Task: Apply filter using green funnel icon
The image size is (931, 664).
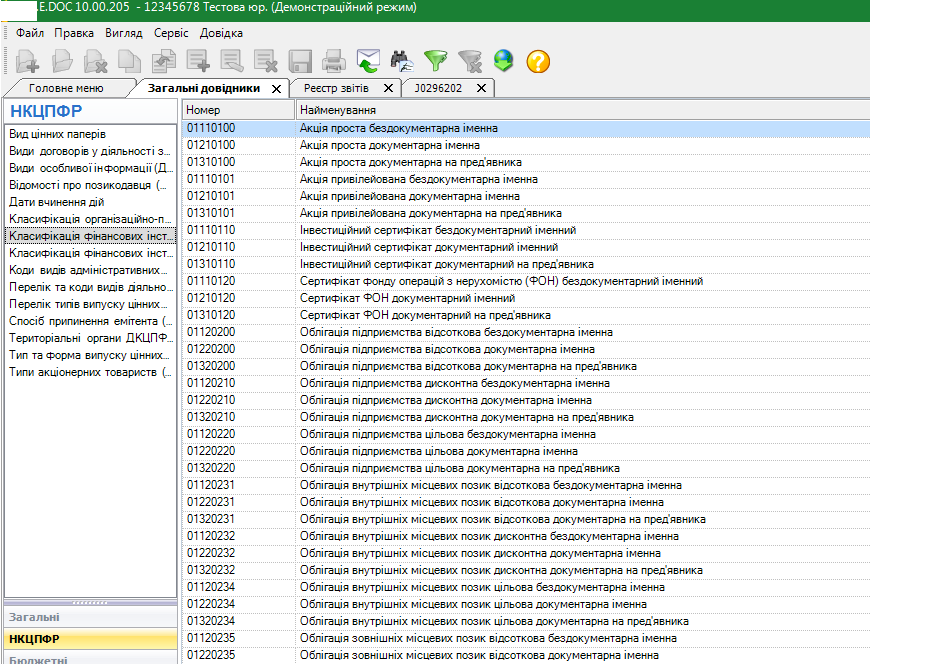Action: click(435, 62)
